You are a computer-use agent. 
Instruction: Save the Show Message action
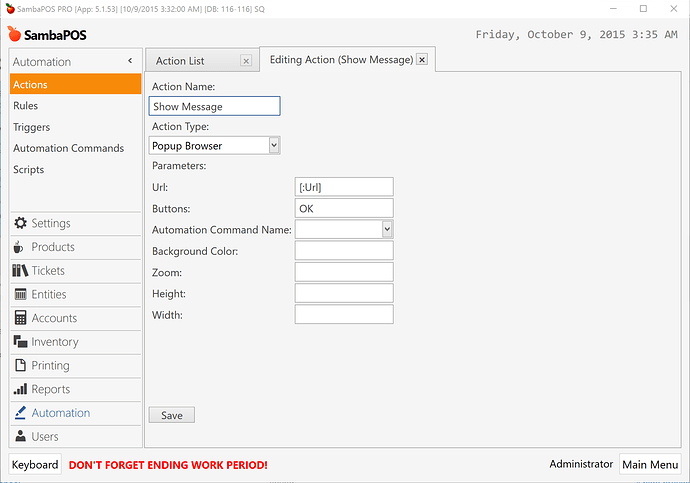[172, 415]
